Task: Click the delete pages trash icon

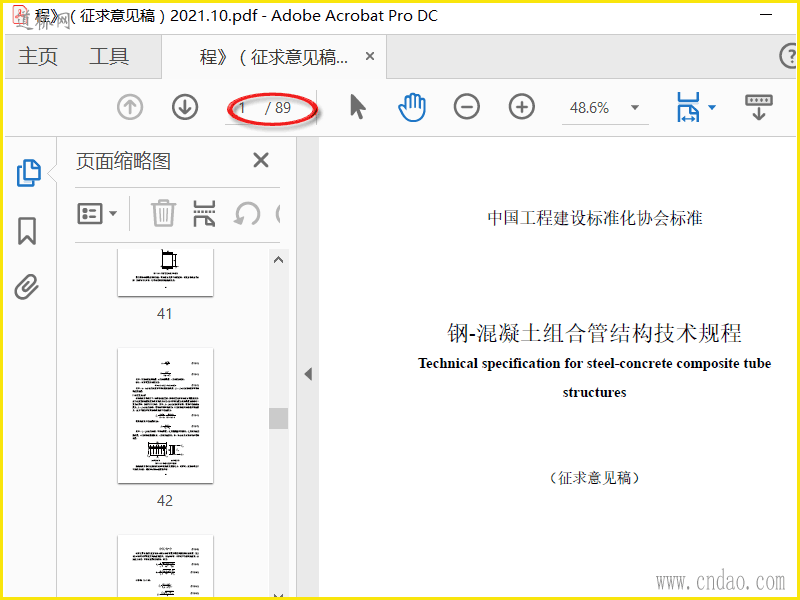Action: (163, 213)
